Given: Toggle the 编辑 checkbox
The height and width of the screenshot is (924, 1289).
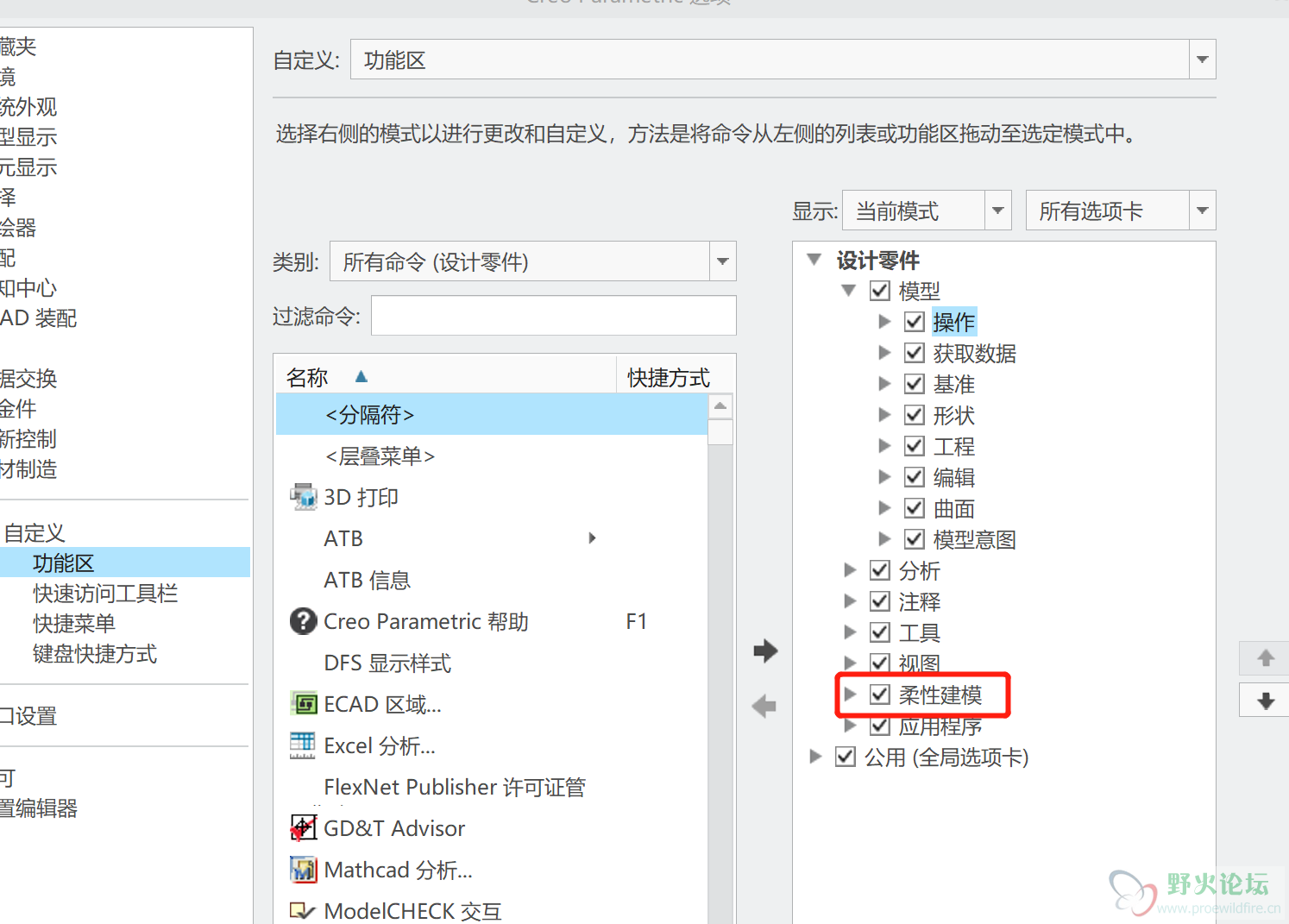Looking at the screenshot, I should pyautogui.click(x=915, y=477).
